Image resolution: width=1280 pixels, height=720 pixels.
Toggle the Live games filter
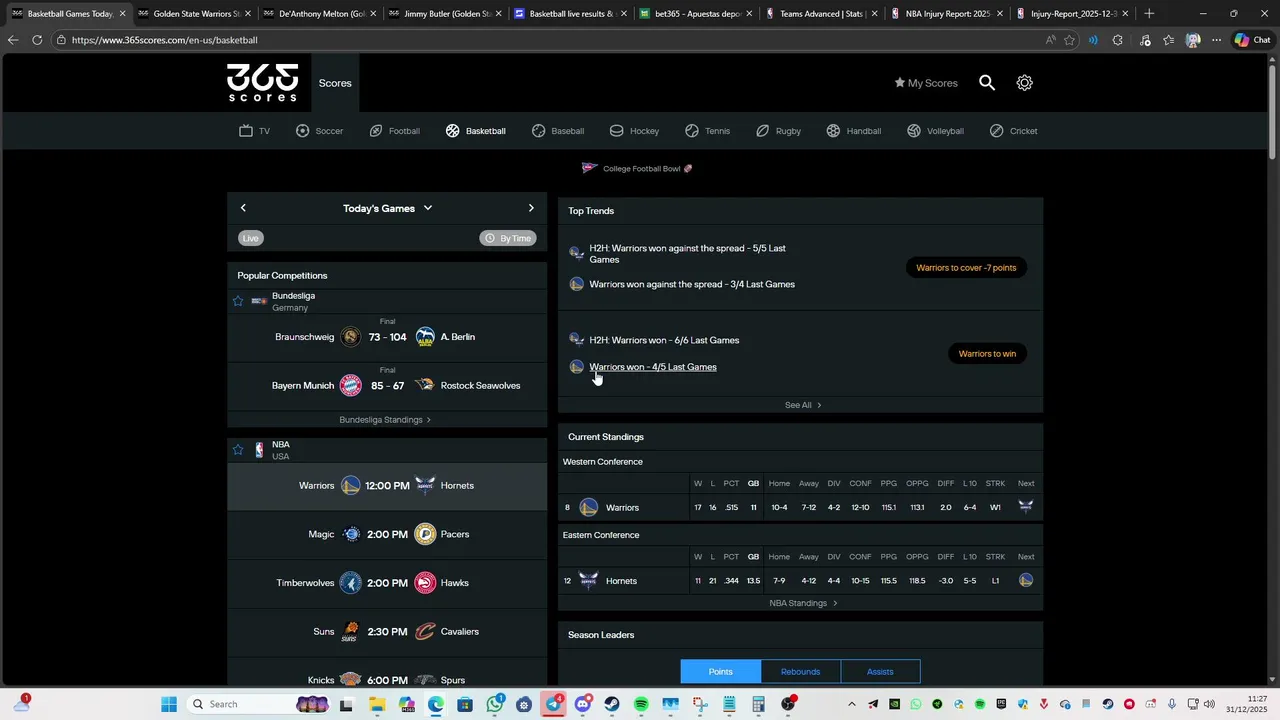coord(251,238)
